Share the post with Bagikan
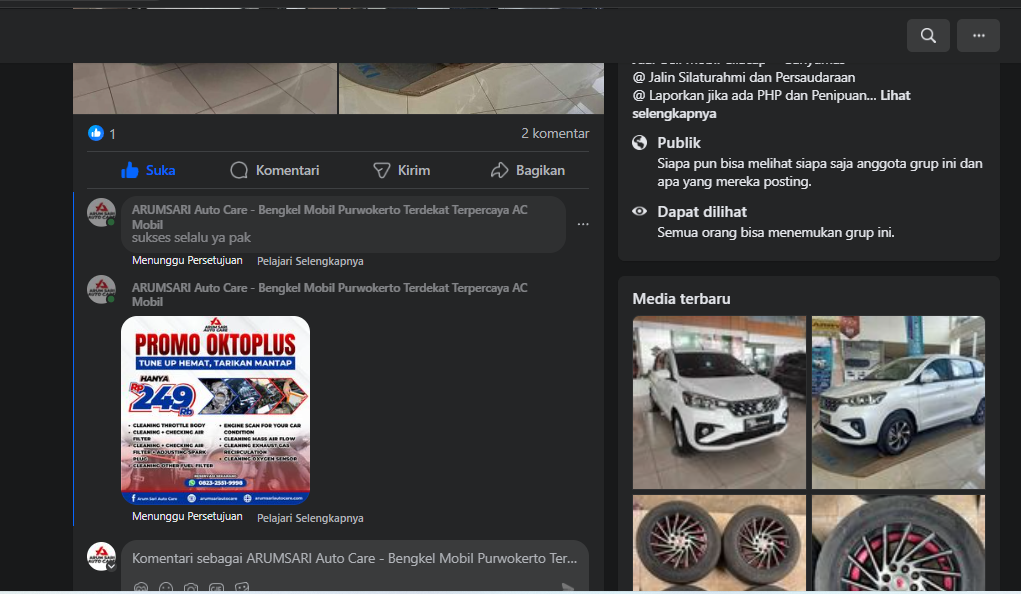This screenshot has width=1021, height=594. pos(527,171)
